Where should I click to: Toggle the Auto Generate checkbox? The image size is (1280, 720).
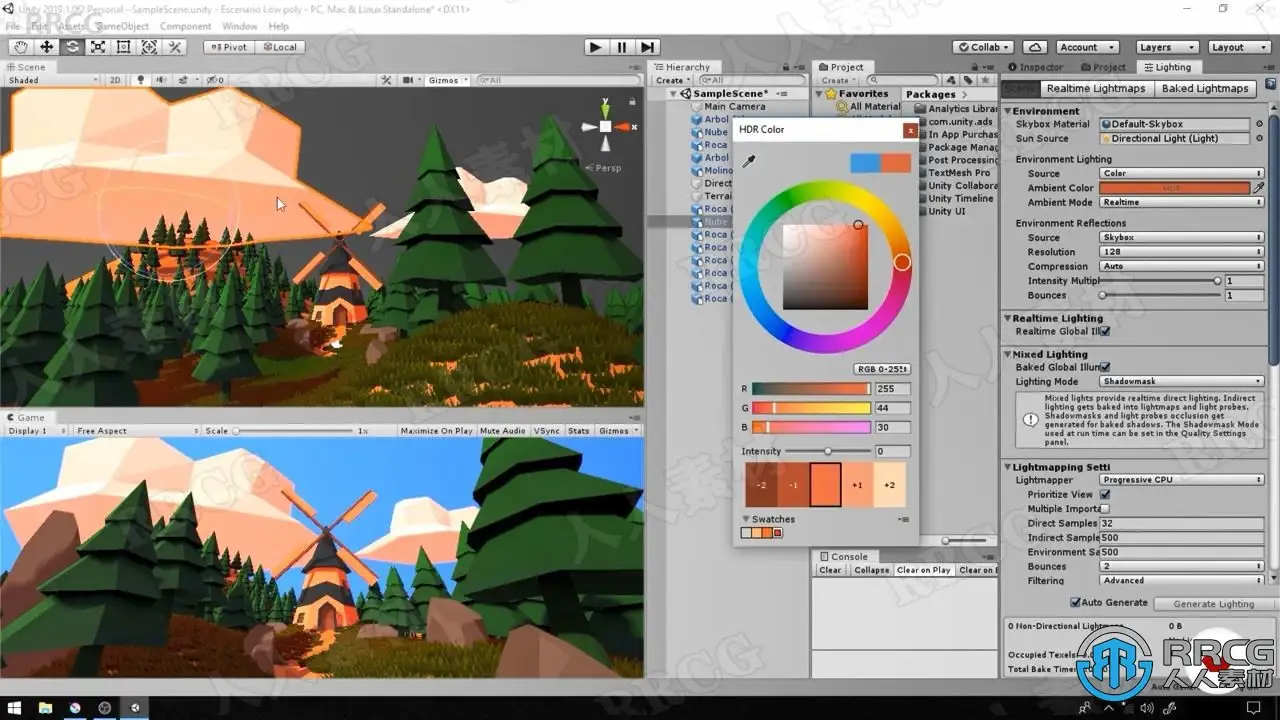point(1075,602)
